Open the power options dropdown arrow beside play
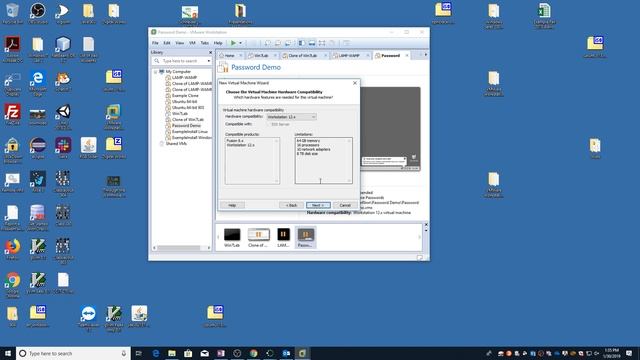 pyautogui.click(x=240, y=43)
